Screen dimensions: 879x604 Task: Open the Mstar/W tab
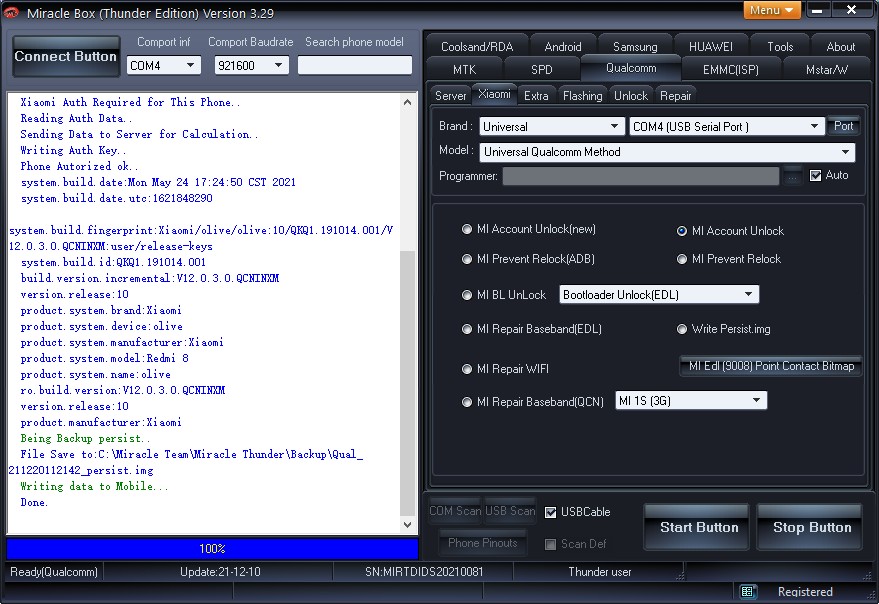coord(826,70)
